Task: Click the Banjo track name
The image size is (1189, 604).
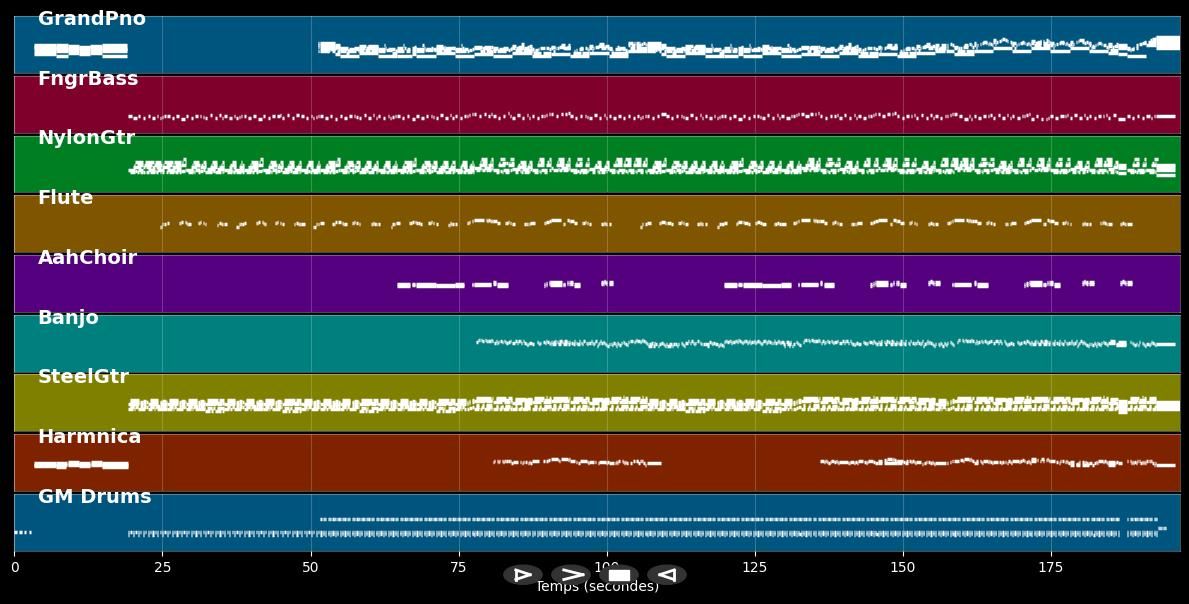Action: tap(68, 318)
